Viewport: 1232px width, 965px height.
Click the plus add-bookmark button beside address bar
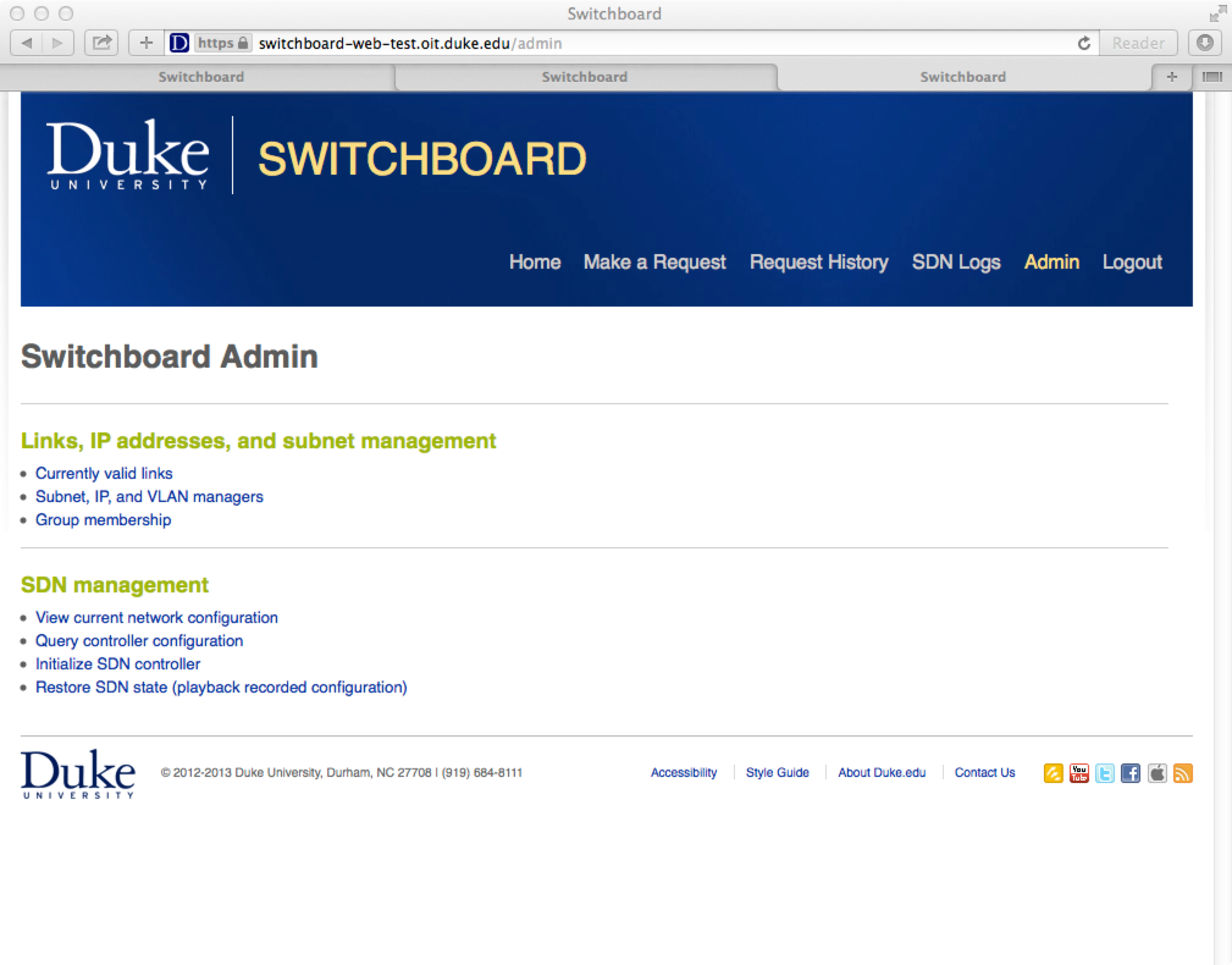coord(146,43)
